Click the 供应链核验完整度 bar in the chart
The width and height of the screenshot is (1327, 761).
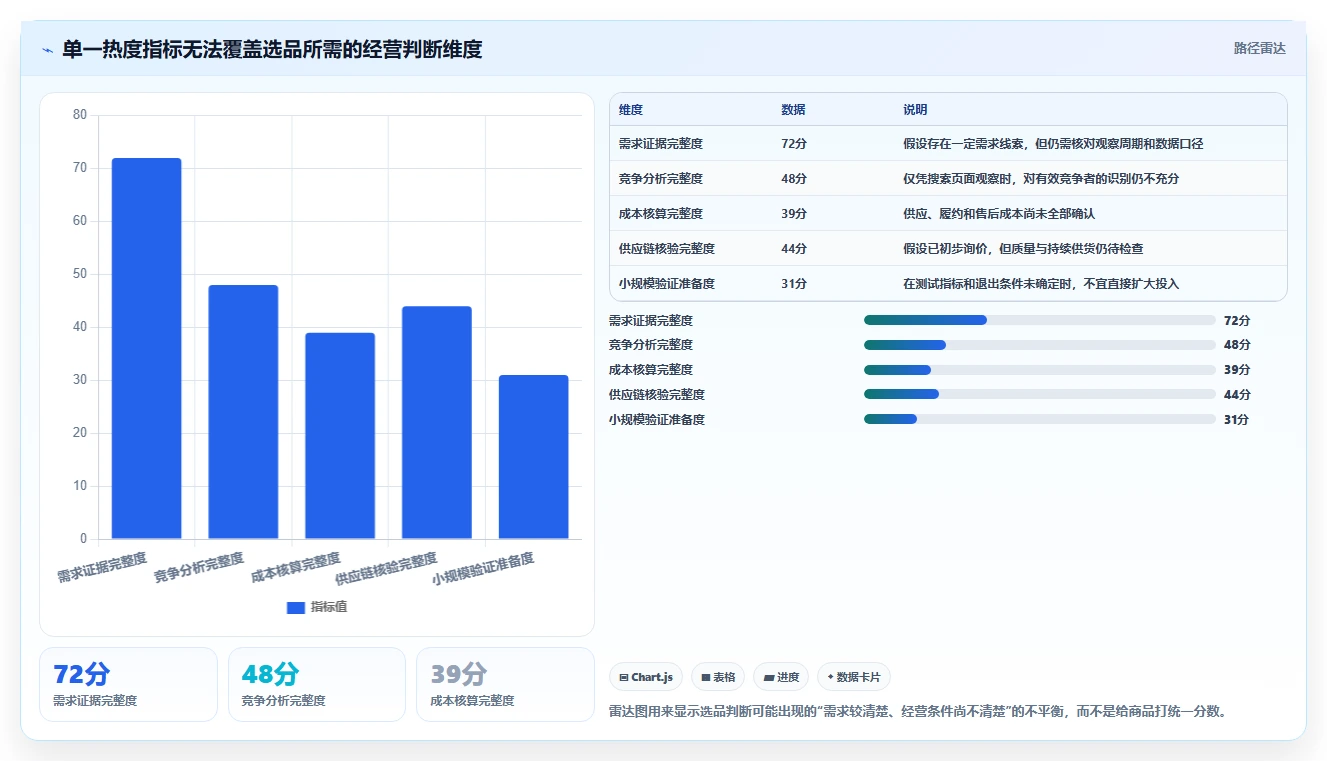[x=437, y=422]
